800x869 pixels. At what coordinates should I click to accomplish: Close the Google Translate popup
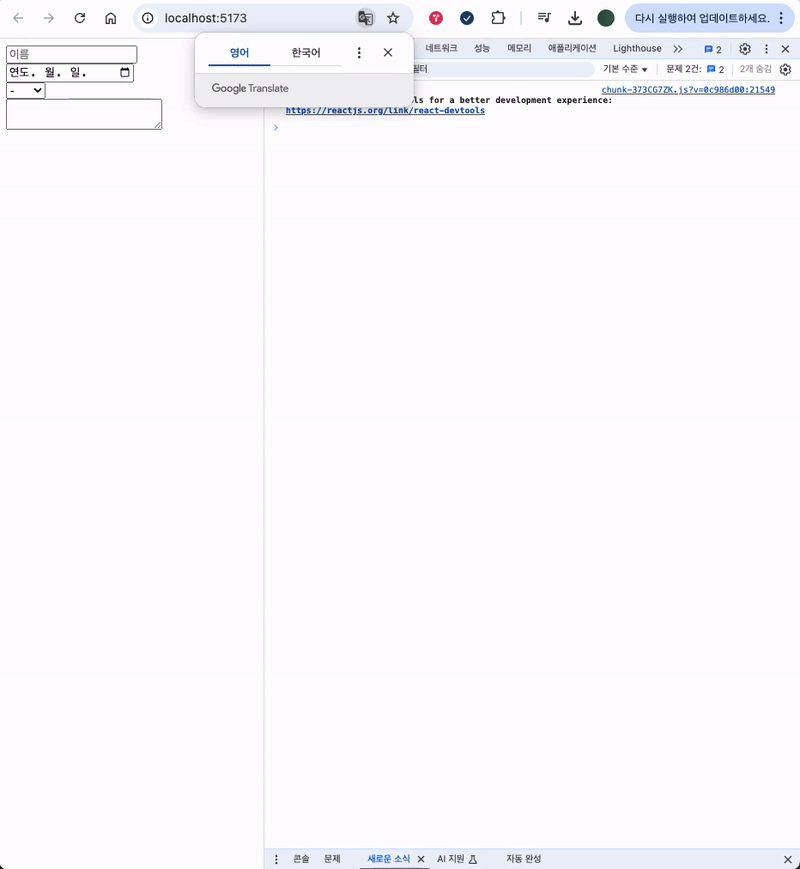(388, 53)
